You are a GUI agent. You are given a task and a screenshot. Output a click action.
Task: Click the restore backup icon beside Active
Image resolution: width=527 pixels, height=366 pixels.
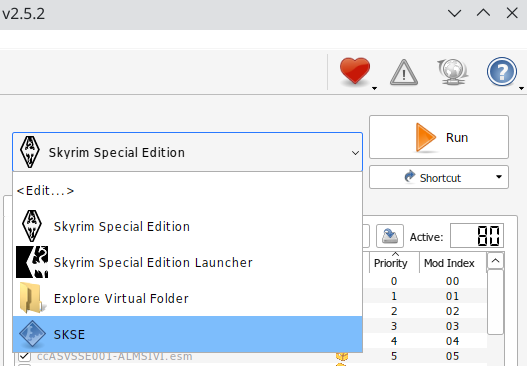(x=390, y=236)
